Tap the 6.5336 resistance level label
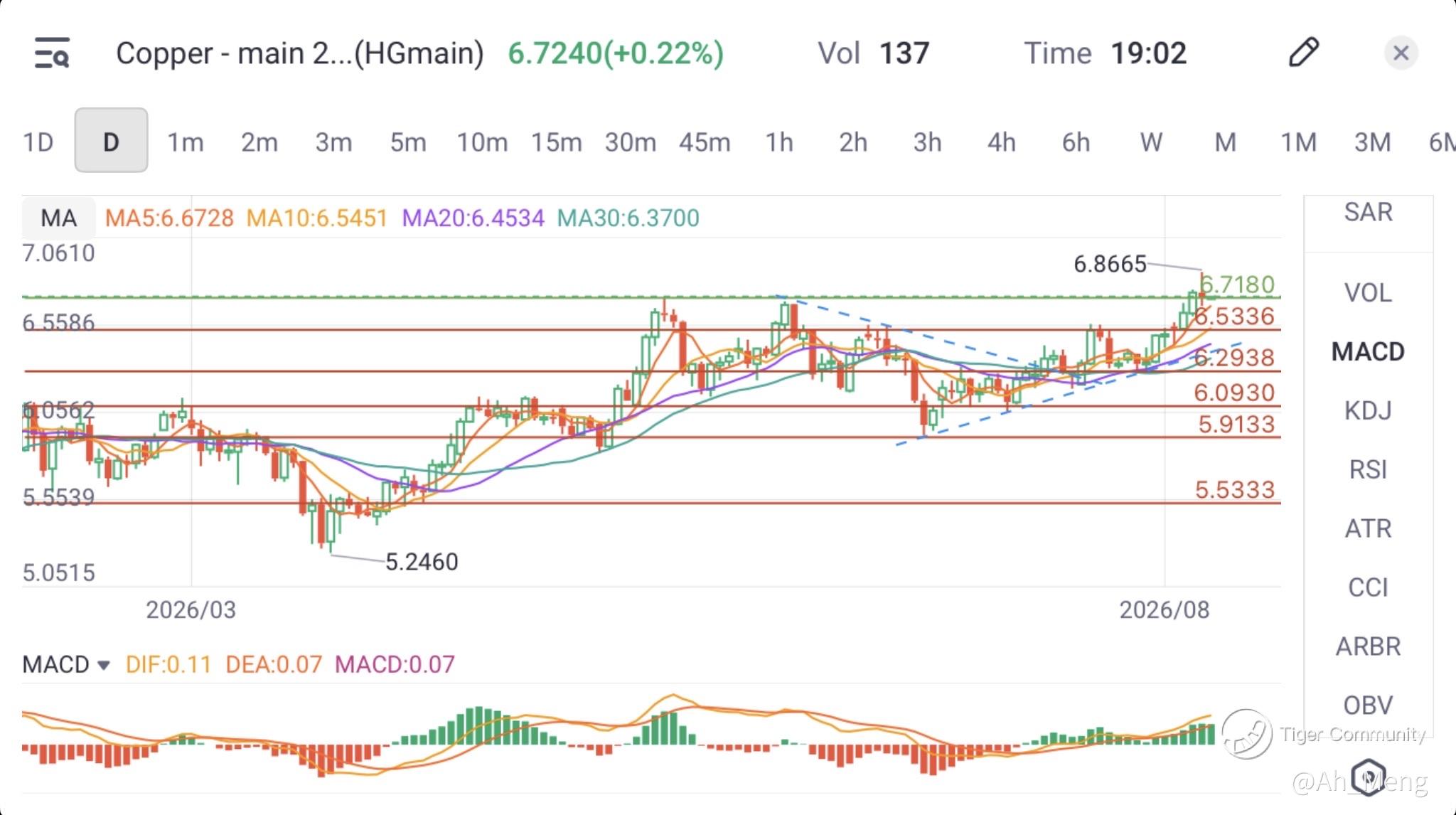The height and width of the screenshot is (815, 1456). pos(1235,316)
